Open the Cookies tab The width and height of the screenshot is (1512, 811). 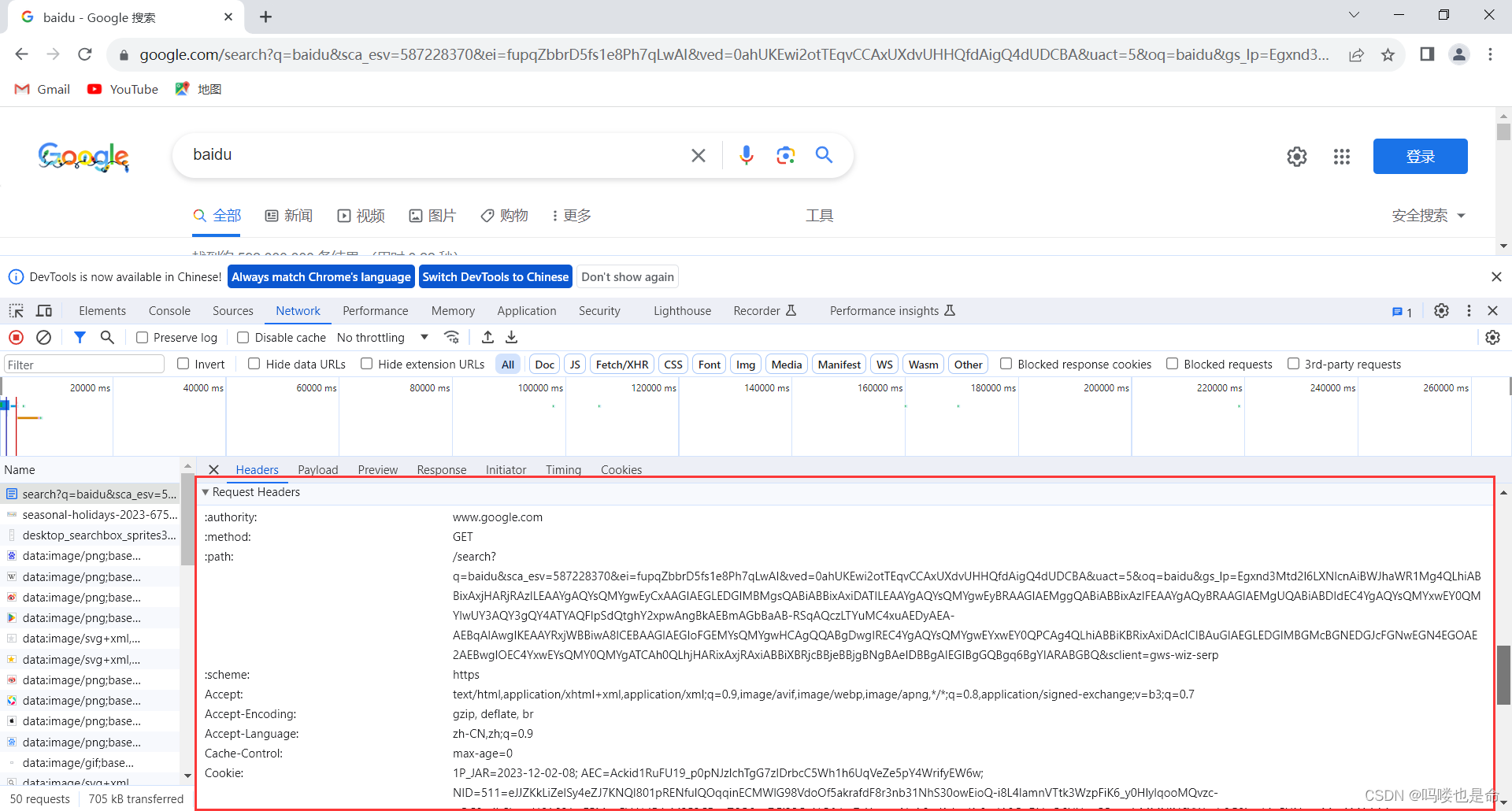621,469
